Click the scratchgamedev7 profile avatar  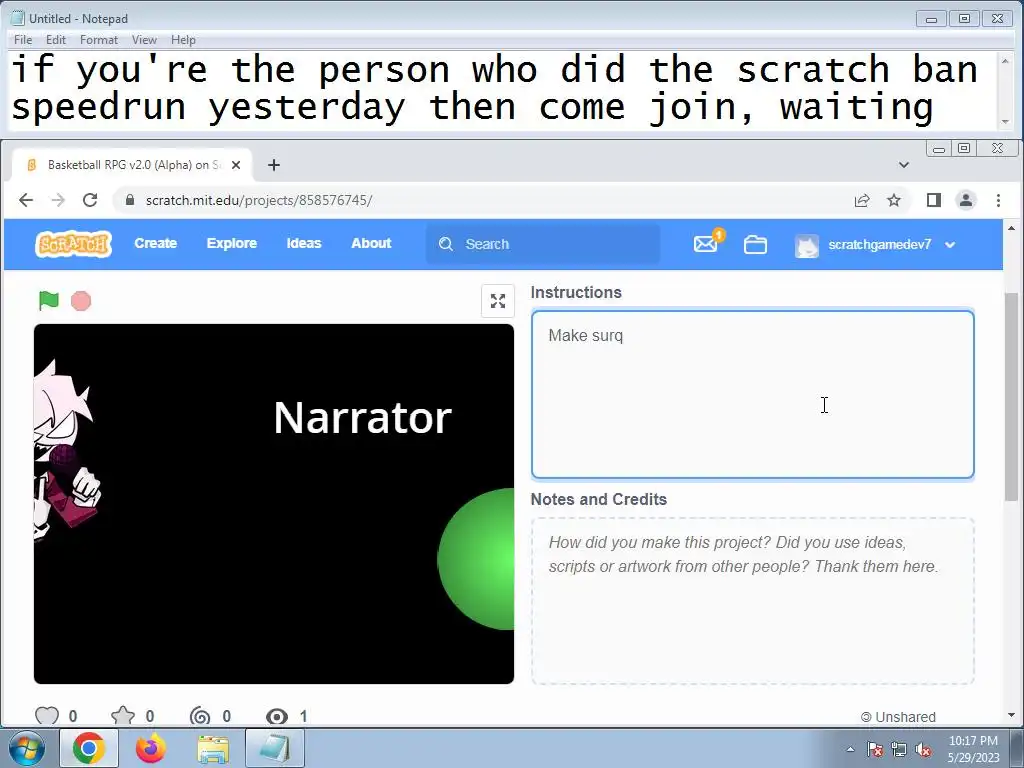coord(807,245)
